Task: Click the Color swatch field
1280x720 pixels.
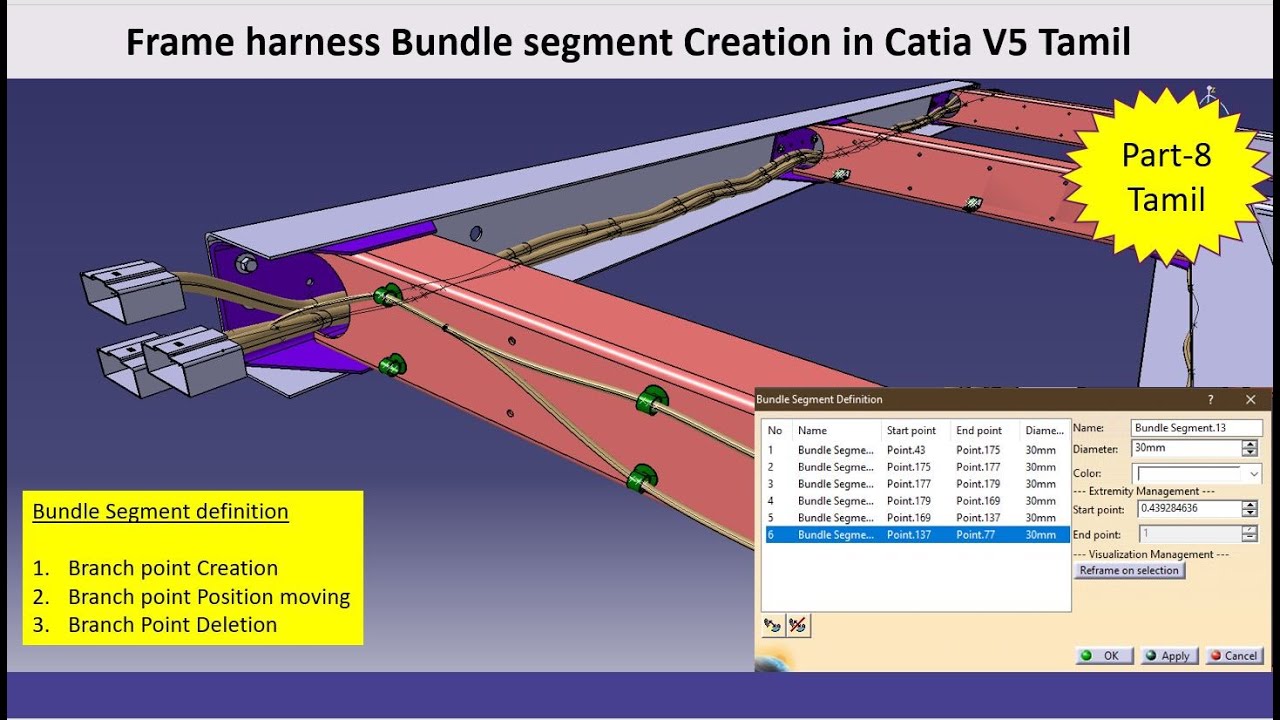Action: [1189, 474]
